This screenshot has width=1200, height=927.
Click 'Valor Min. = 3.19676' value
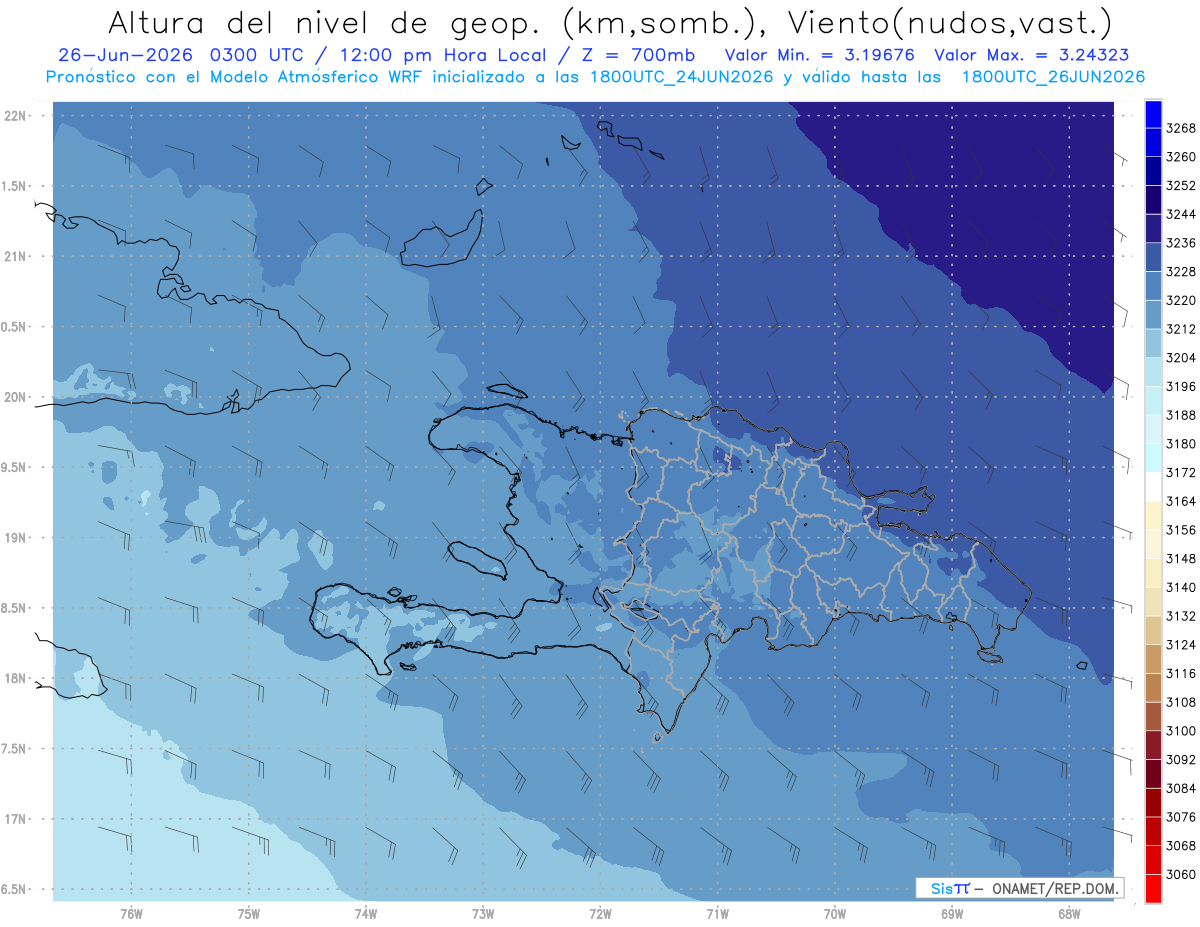pyautogui.click(x=818, y=56)
